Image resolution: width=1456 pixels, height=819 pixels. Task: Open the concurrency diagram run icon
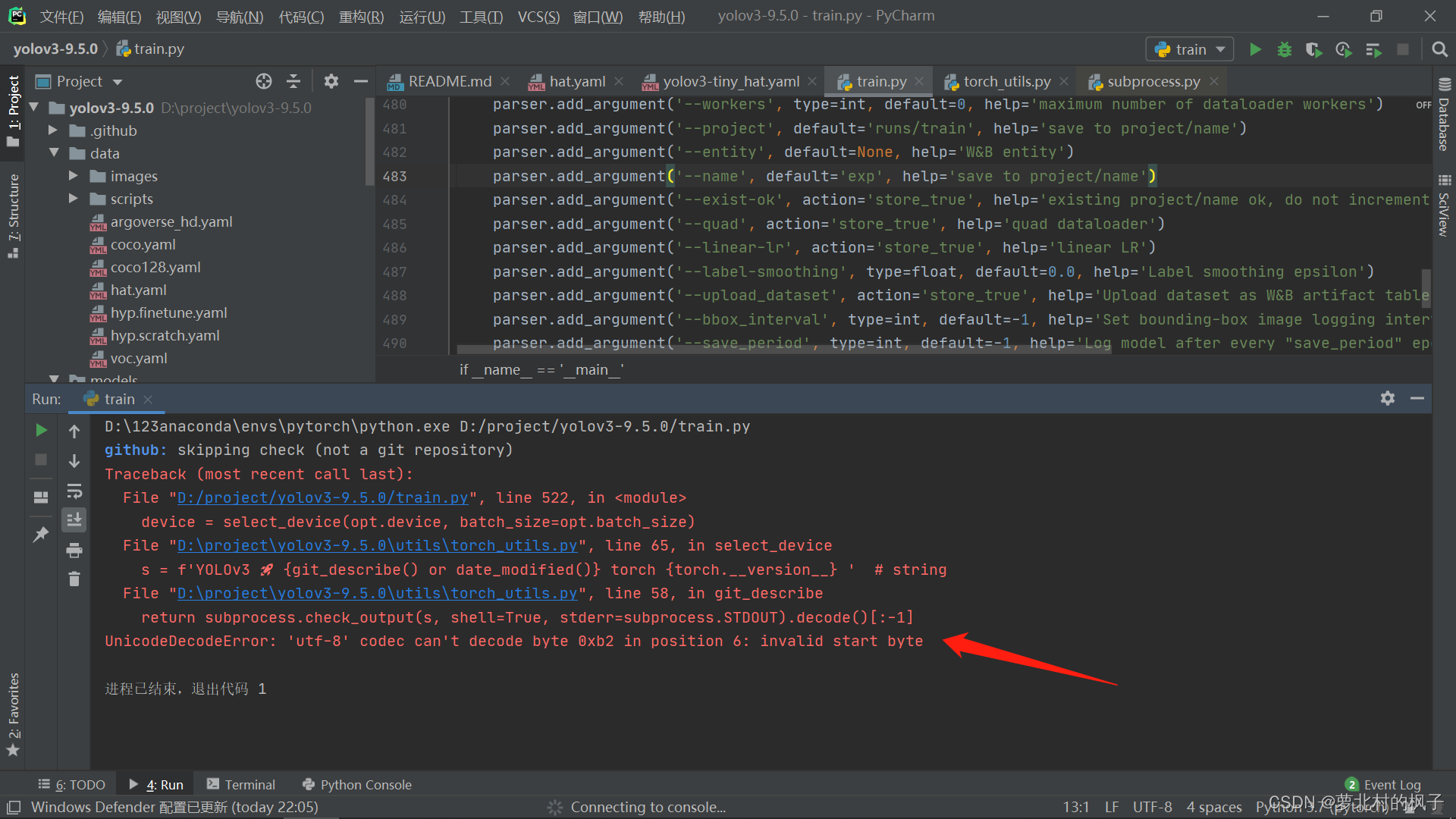coord(1373,49)
